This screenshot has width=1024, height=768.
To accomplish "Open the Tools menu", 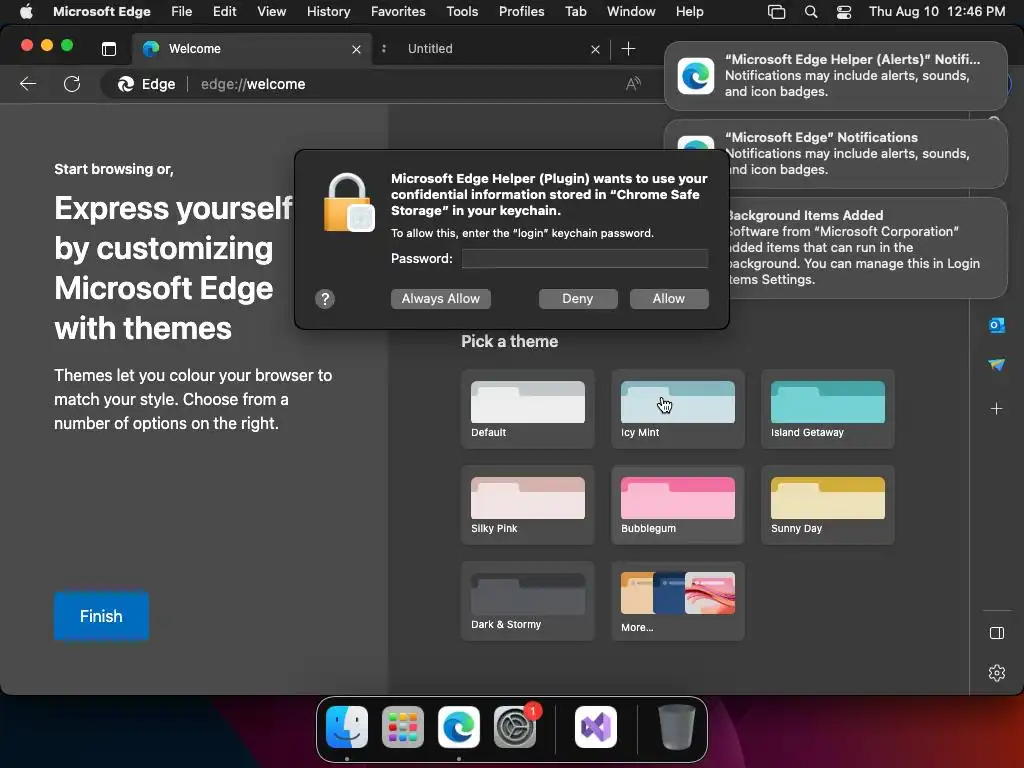I will tap(462, 11).
